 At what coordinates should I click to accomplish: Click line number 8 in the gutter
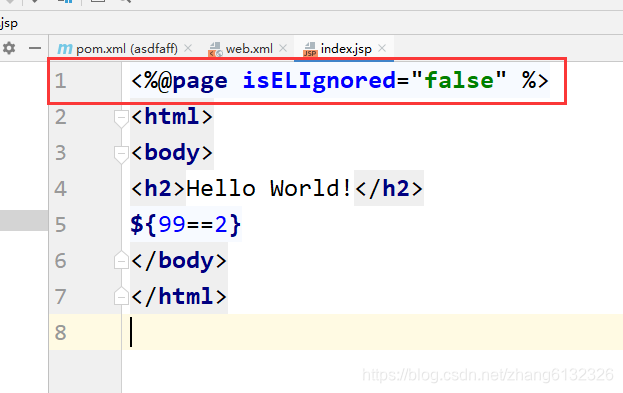[x=60, y=332]
